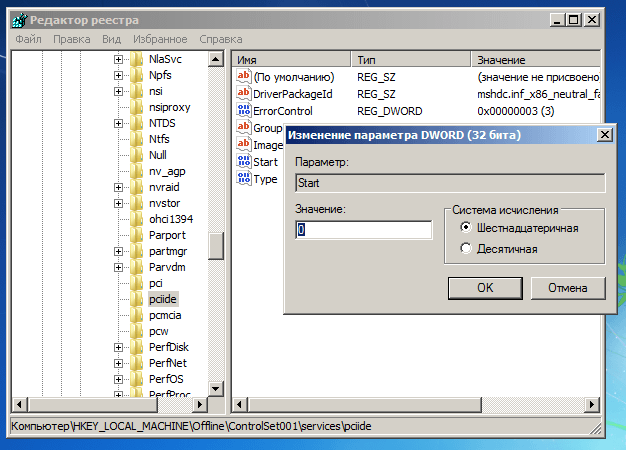626x450 pixels.
Task: Open the Файл menu
Action: (x=29, y=39)
